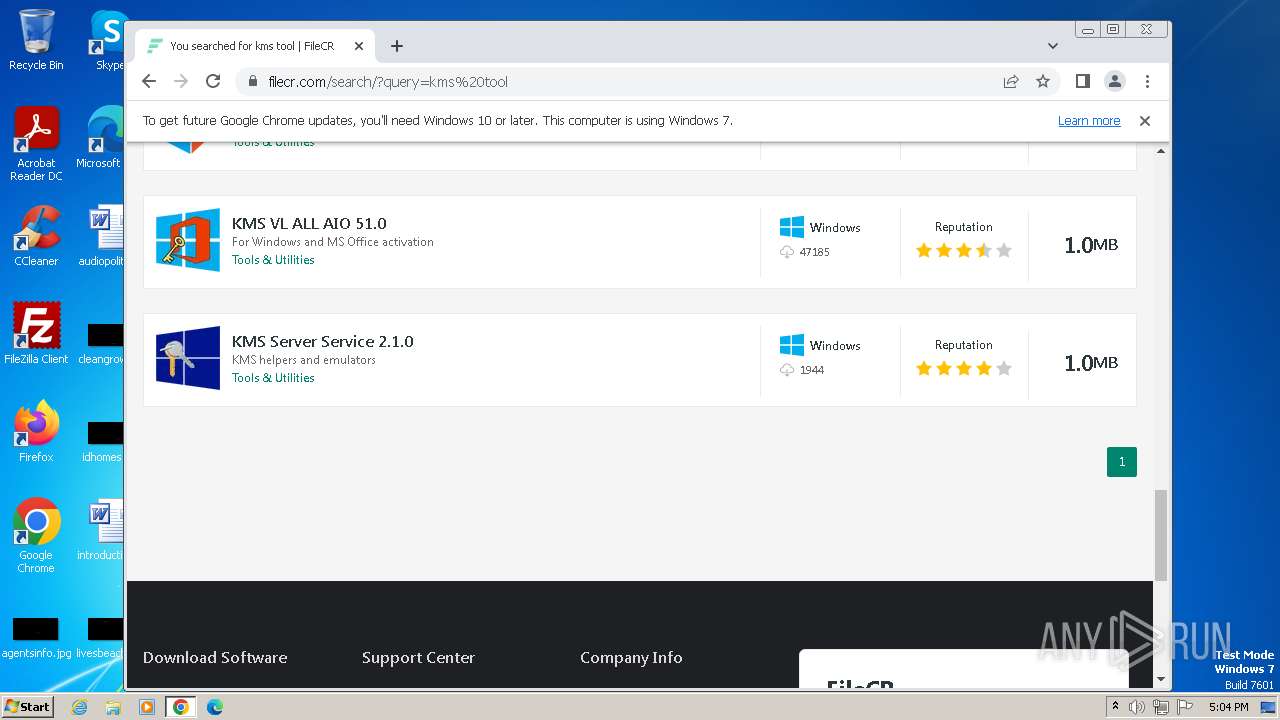
Task: Click the KMS Server Service thumbnail
Action: [x=188, y=358]
